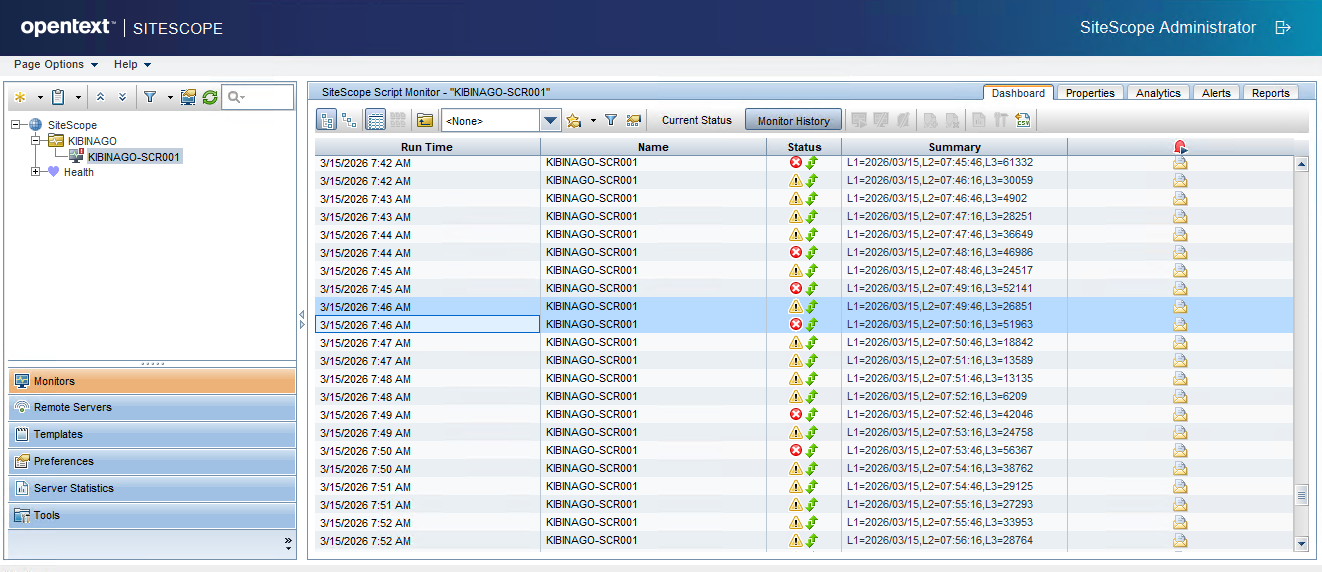Open the favorites star dropdown arrow

593,121
